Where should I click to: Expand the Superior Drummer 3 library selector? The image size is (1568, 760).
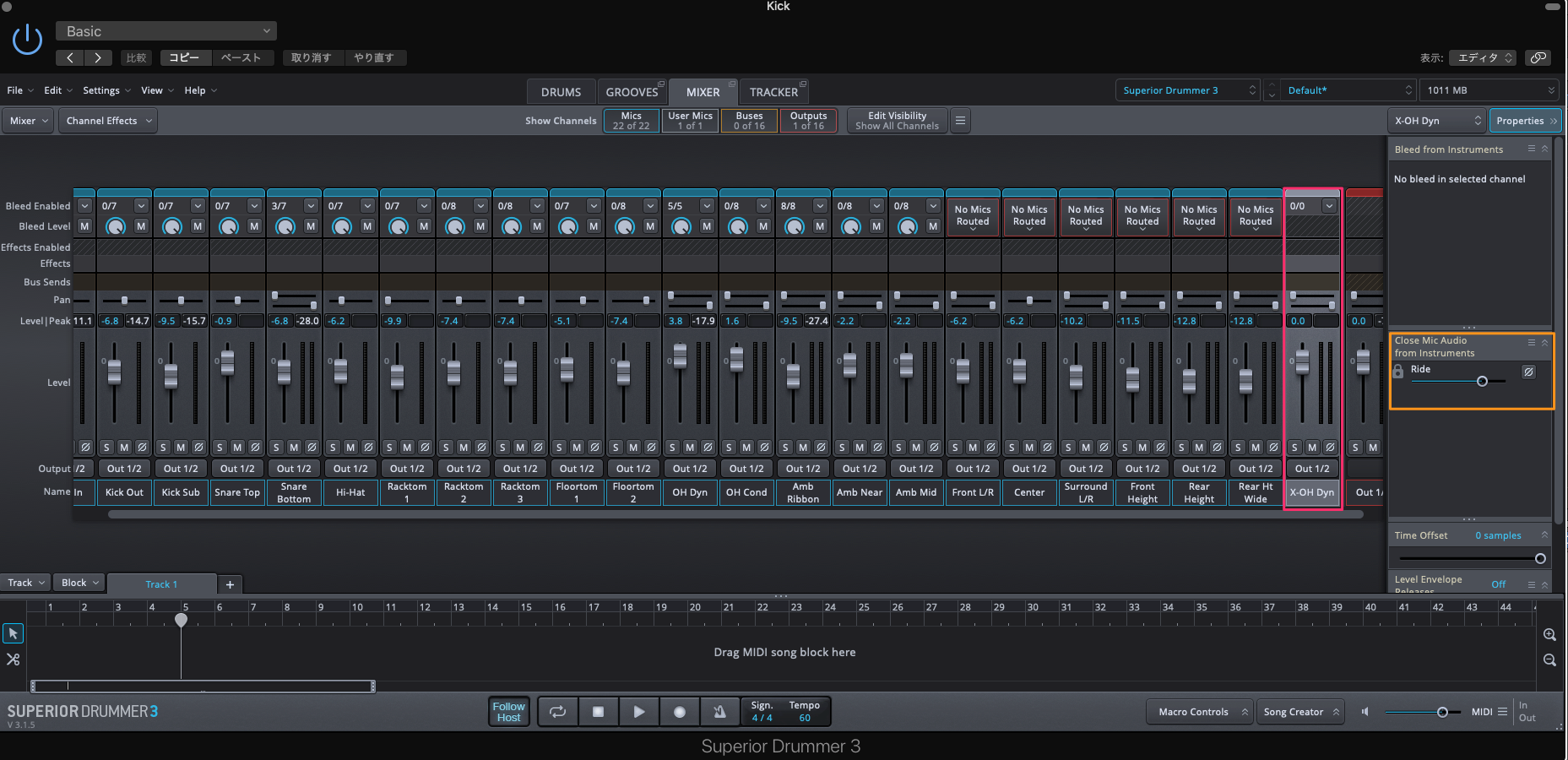[1188, 90]
